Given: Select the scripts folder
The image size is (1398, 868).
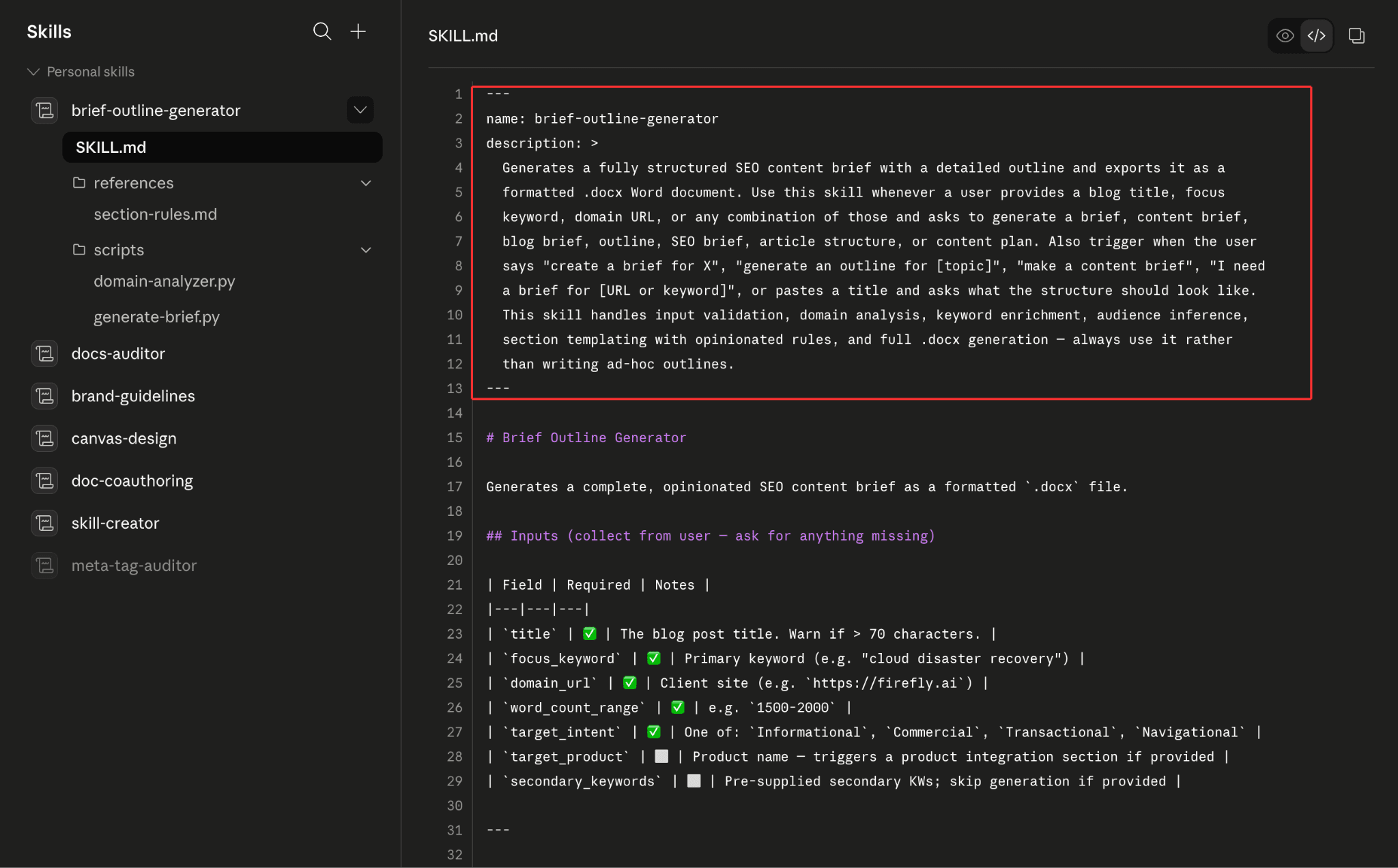Looking at the screenshot, I should tap(119, 250).
